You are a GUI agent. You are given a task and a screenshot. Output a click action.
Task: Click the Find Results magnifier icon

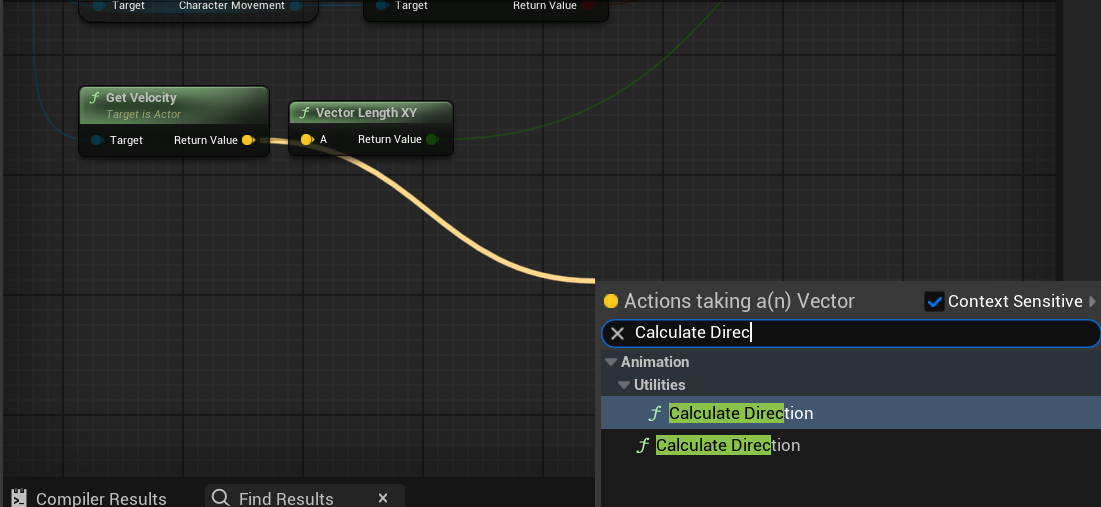tap(220, 498)
